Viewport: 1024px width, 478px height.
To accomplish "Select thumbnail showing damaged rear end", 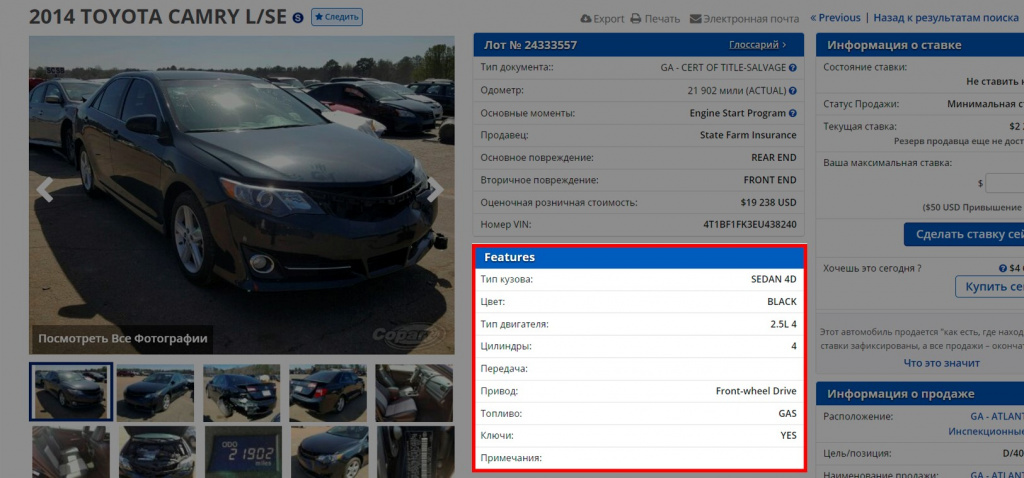I will click(242, 392).
